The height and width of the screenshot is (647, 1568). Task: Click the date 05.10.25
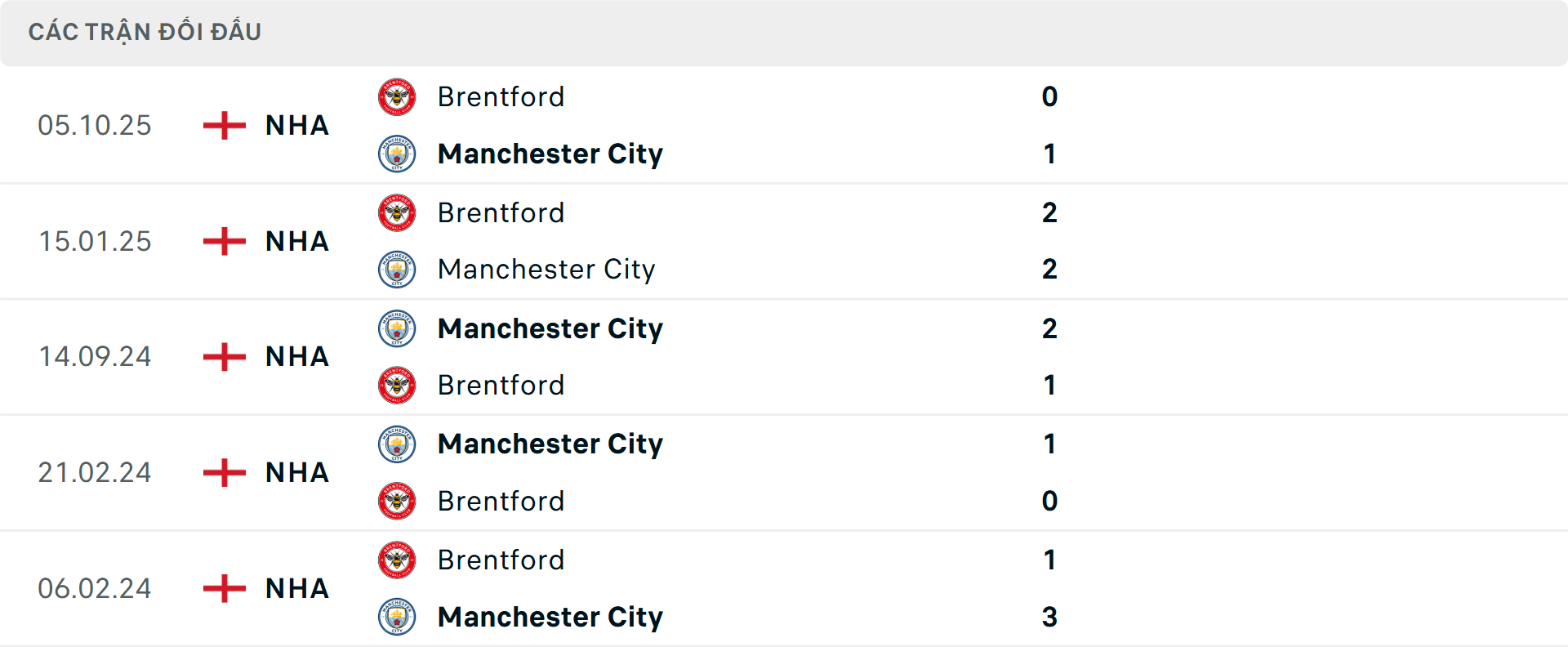[x=95, y=125]
